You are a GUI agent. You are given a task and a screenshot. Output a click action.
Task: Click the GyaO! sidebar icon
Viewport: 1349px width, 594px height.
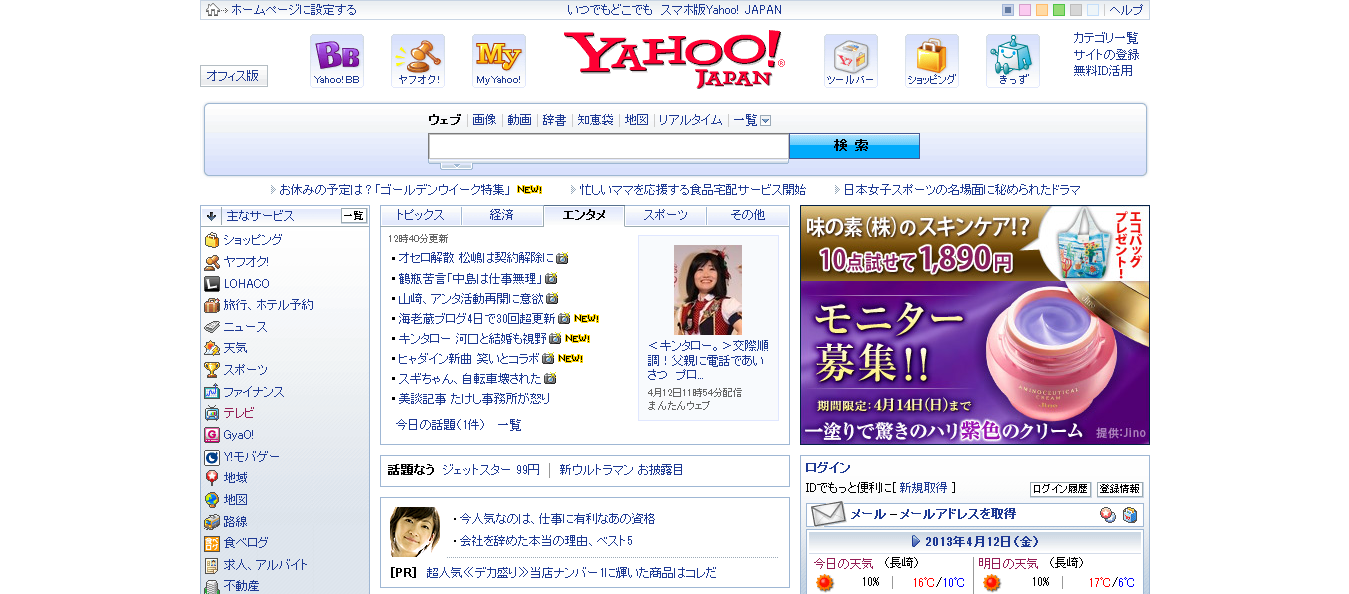tap(212, 435)
